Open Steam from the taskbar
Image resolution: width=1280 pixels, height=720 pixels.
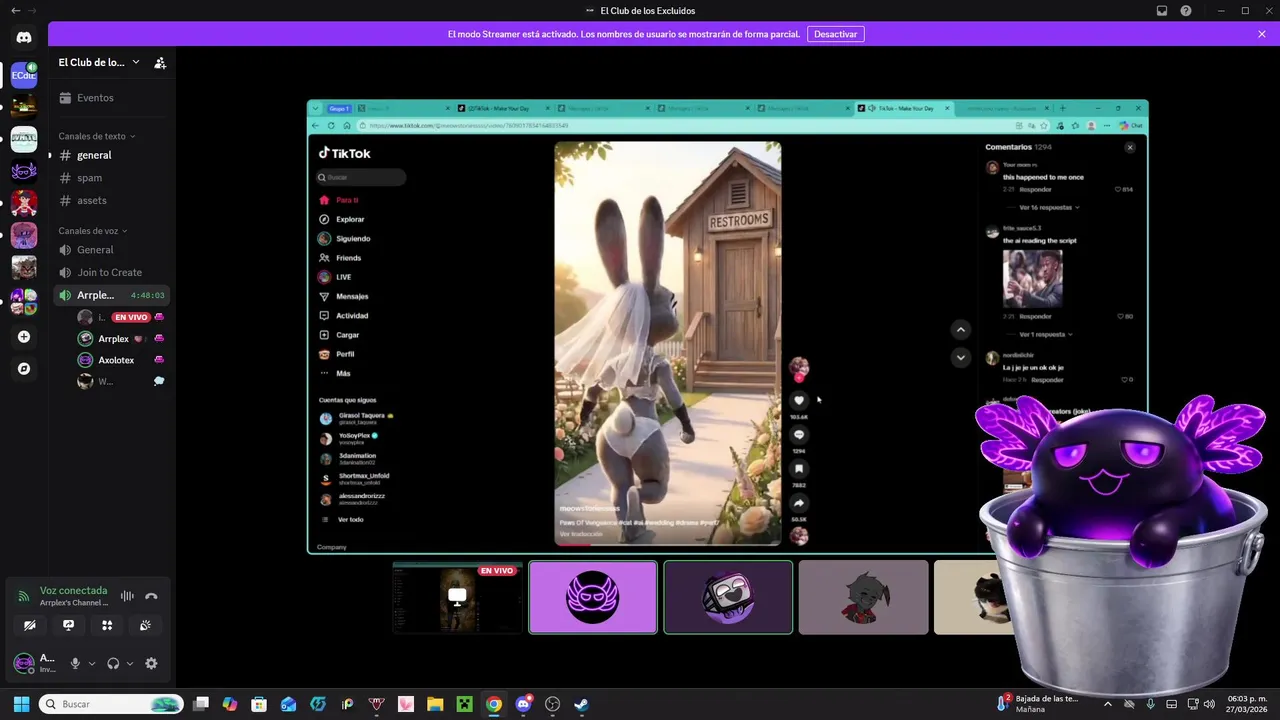click(581, 704)
